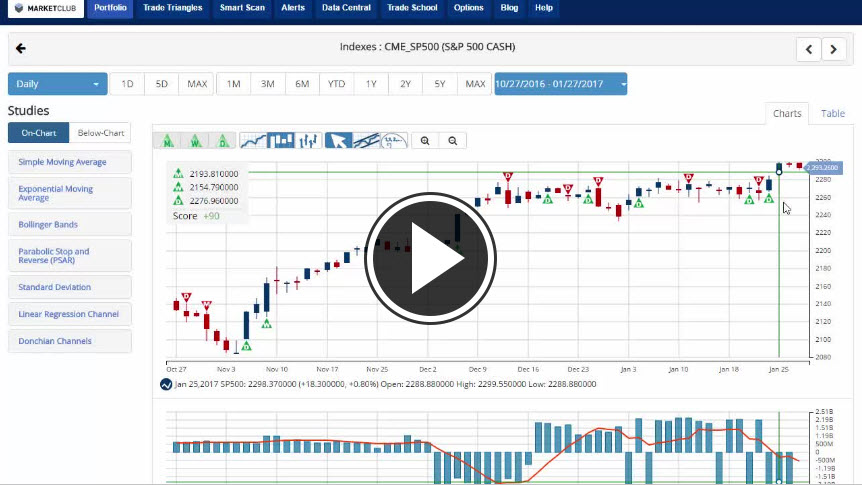Open the Options menu
This screenshot has height=485, width=862.
pyautogui.click(x=468, y=8)
